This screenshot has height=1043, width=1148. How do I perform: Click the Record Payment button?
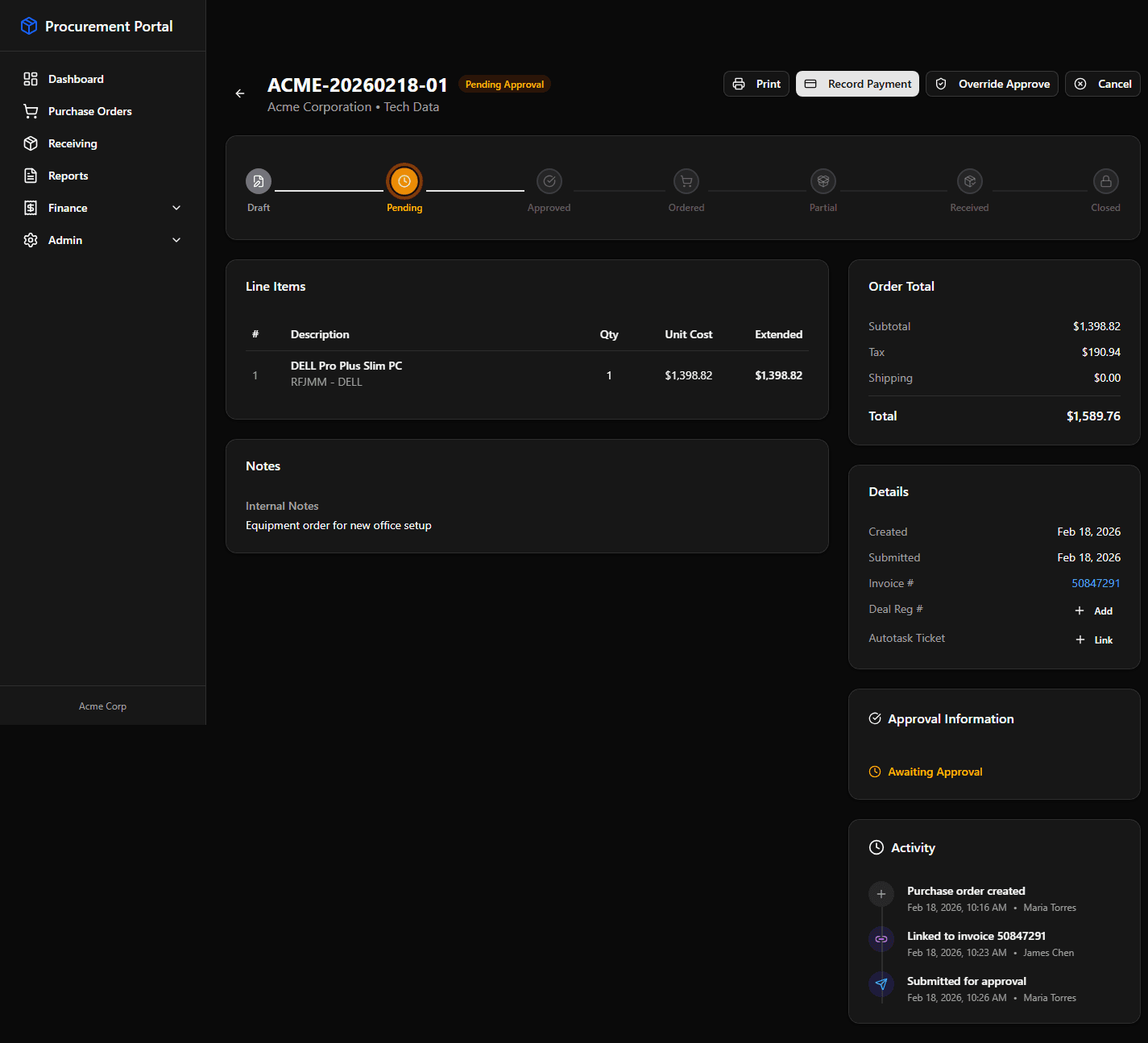[857, 84]
